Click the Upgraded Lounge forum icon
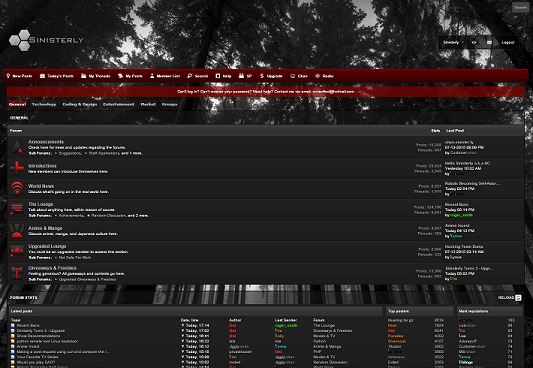This screenshot has height=368, width=533. coord(17,252)
